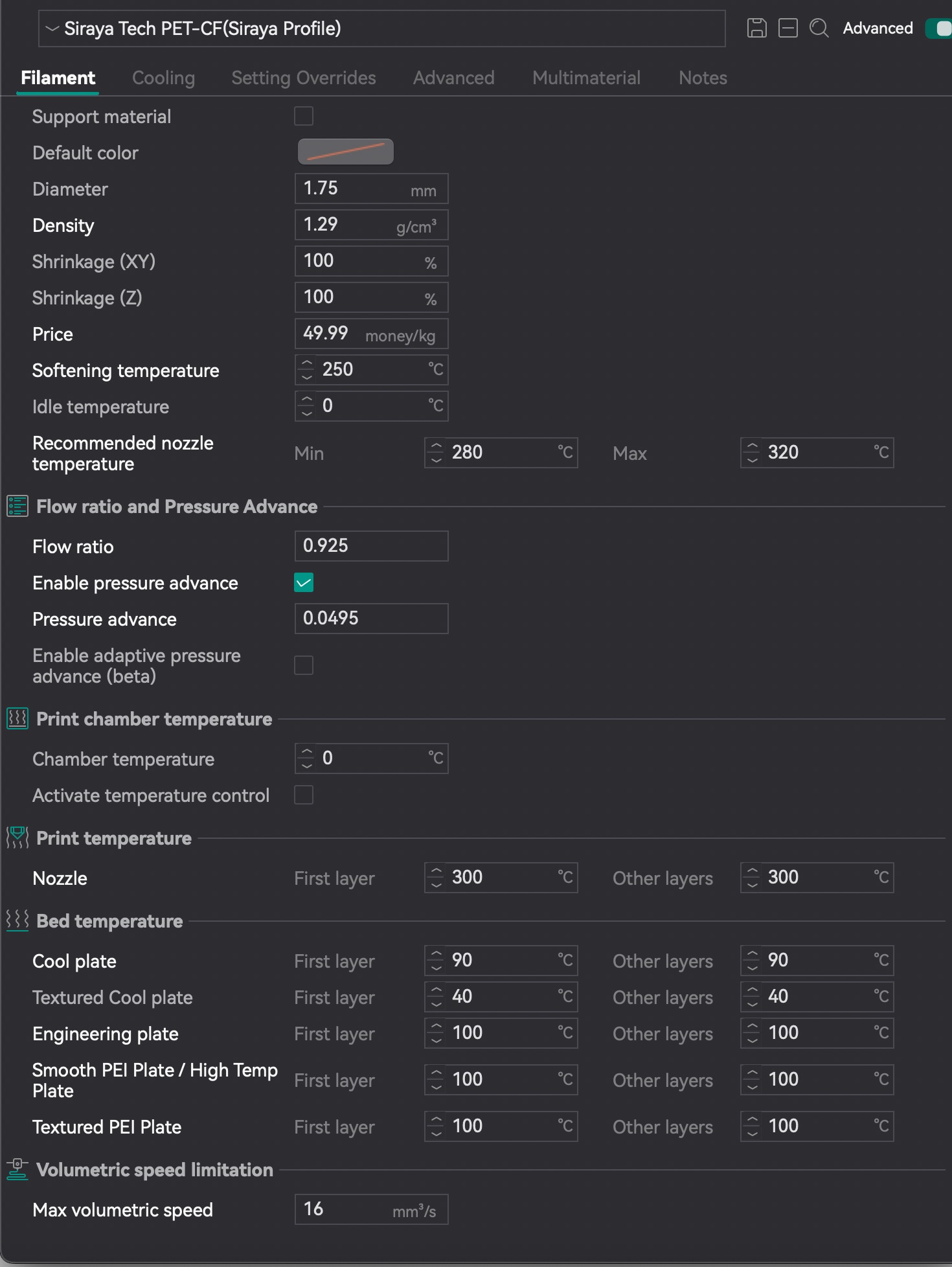Screen dimensions: 952x1267
Task: Click Flow ratio and Pressure Advance section icon
Action: [x=17, y=506]
